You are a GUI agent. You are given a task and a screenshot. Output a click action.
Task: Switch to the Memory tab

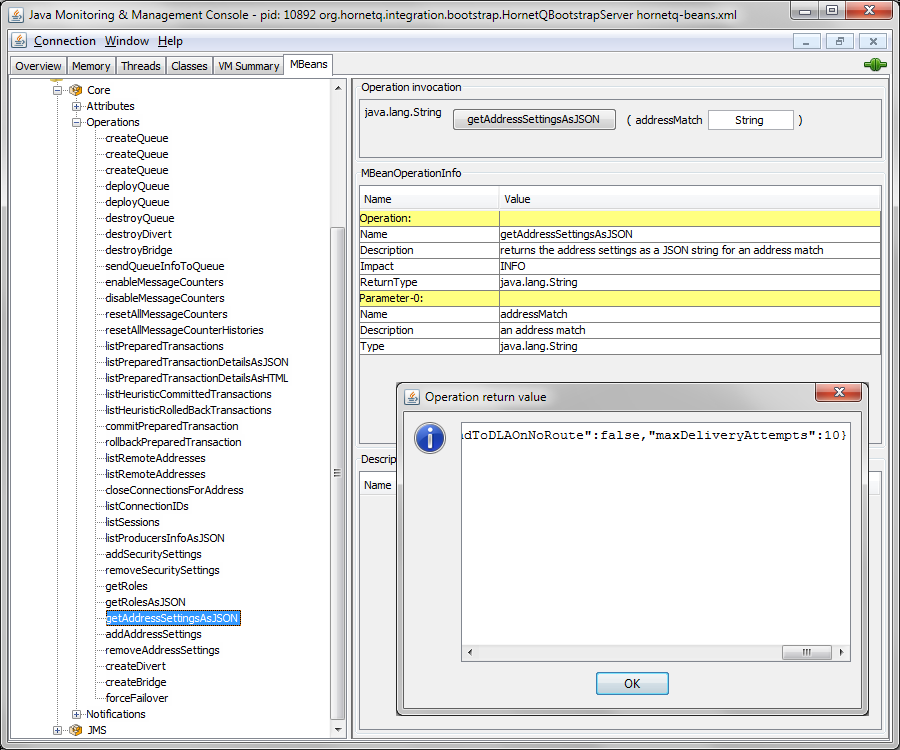click(91, 66)
